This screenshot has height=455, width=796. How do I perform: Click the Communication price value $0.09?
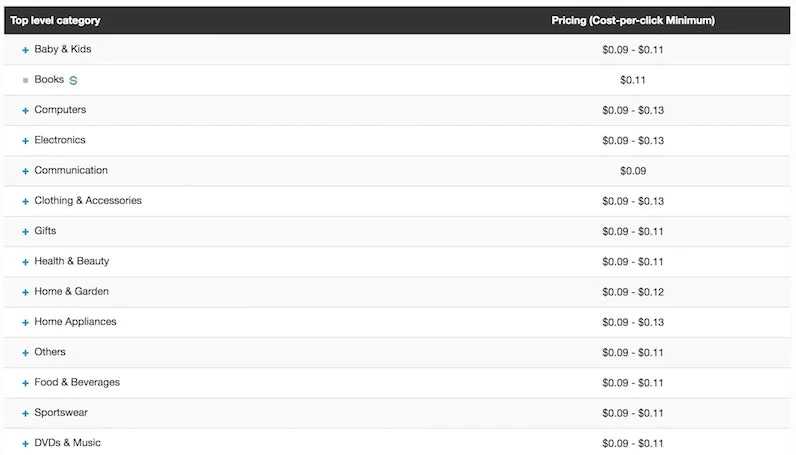[632, 171]
